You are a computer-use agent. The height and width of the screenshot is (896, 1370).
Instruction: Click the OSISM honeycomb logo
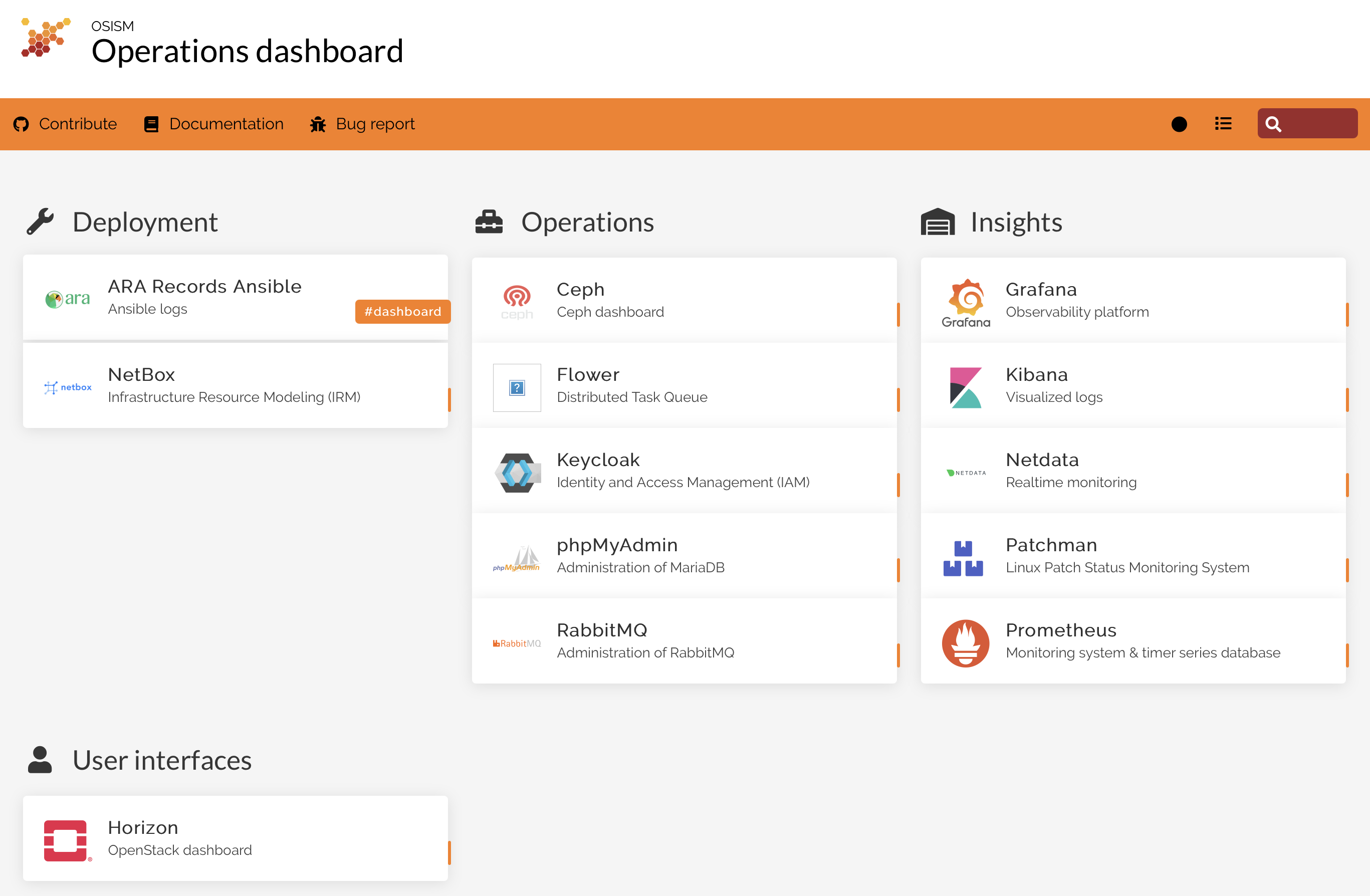point(46,38)
